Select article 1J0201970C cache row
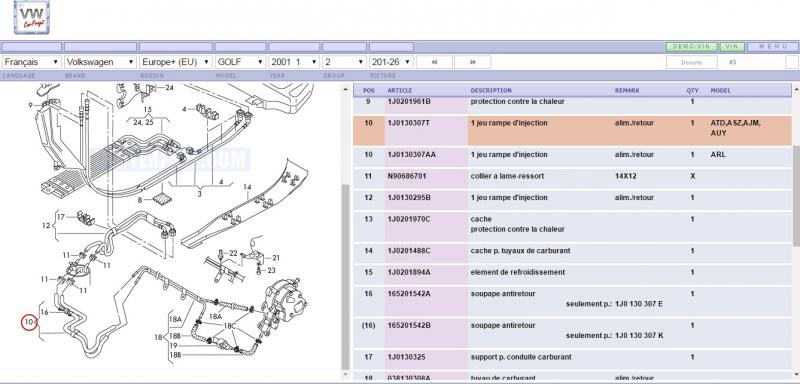 coord(572,226)
